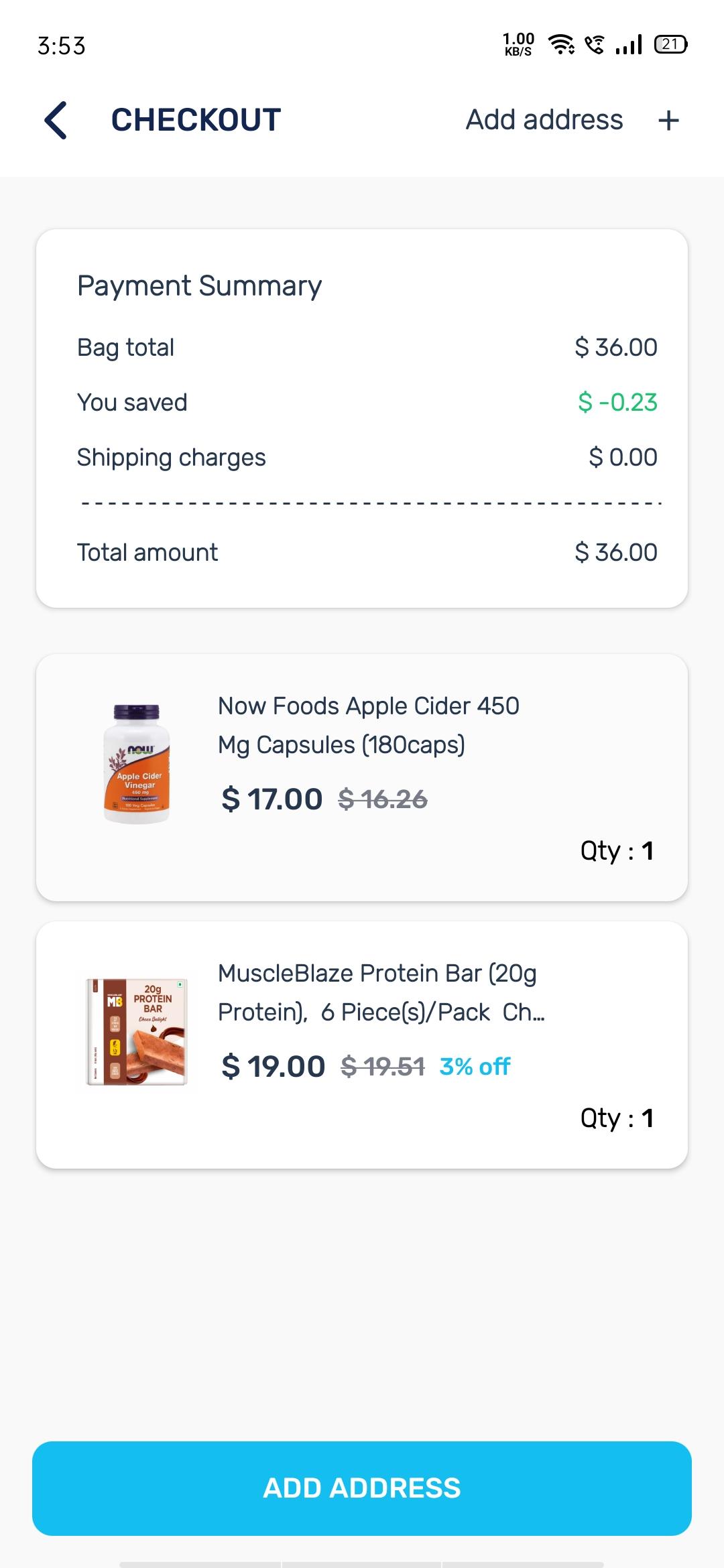Screen dimensions: 724x1568
Task: Open the MuscleBlaze Protein Bar image
Action: 137,1031
